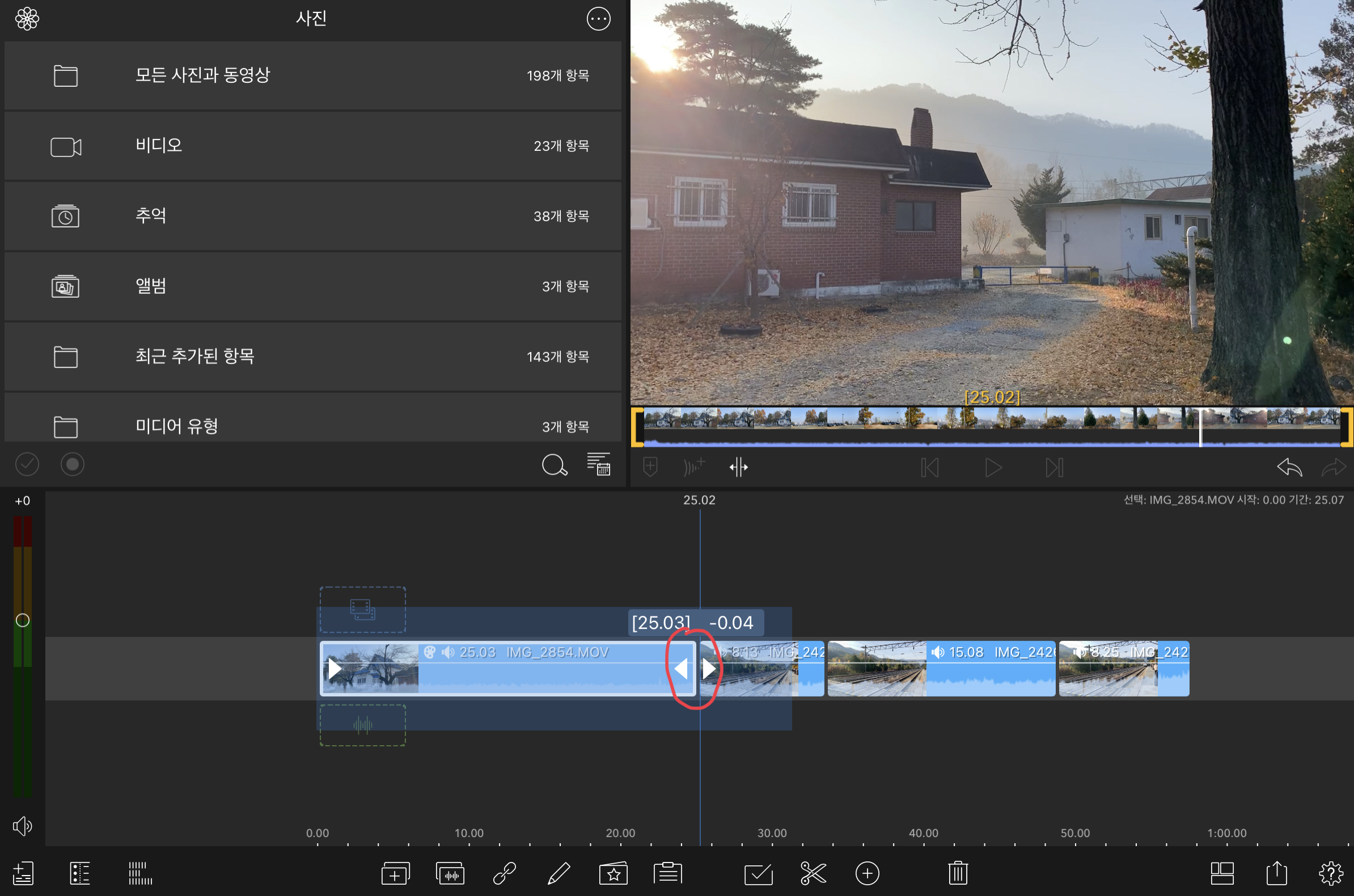Mute with the speaker volume icon

pyautogui.click(x=22, y=826)
